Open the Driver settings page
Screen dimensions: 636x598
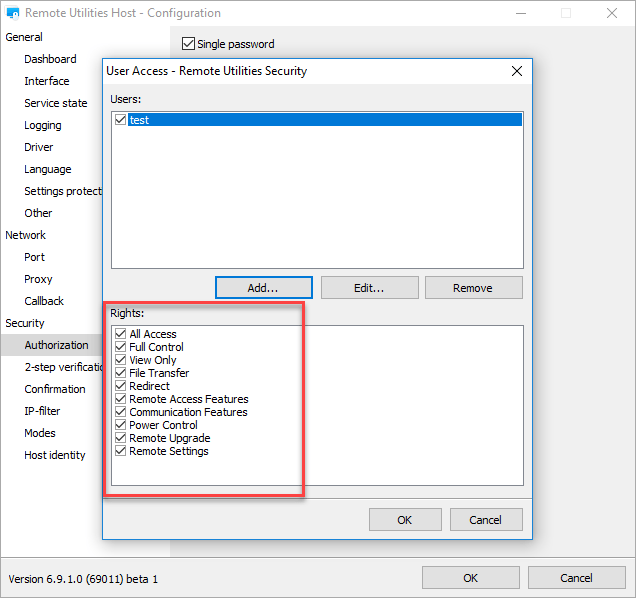pyautogui.click(x=39, y=147)
